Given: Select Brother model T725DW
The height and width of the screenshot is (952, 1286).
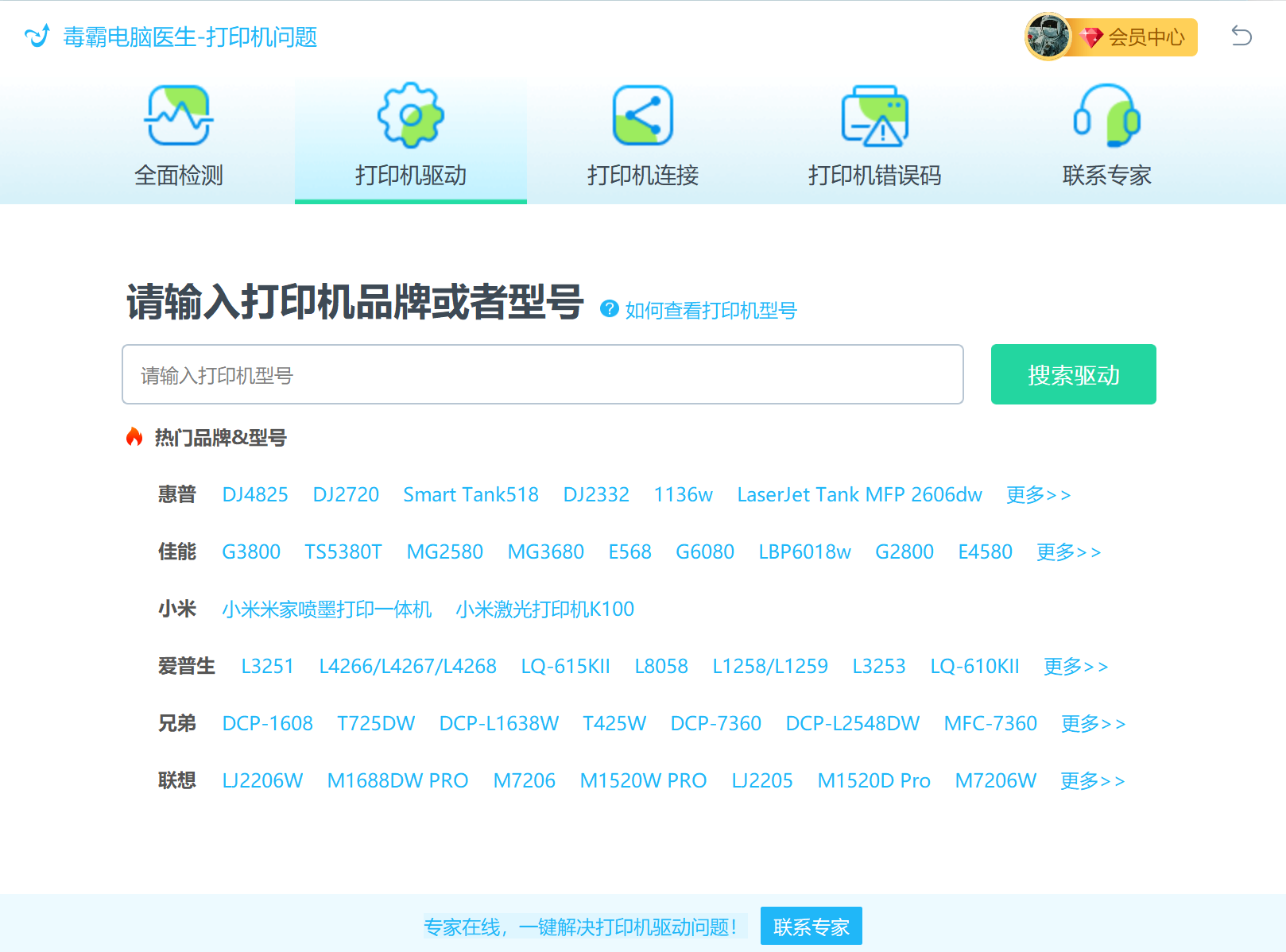Looking at the screenshot, I should [376, 723].
